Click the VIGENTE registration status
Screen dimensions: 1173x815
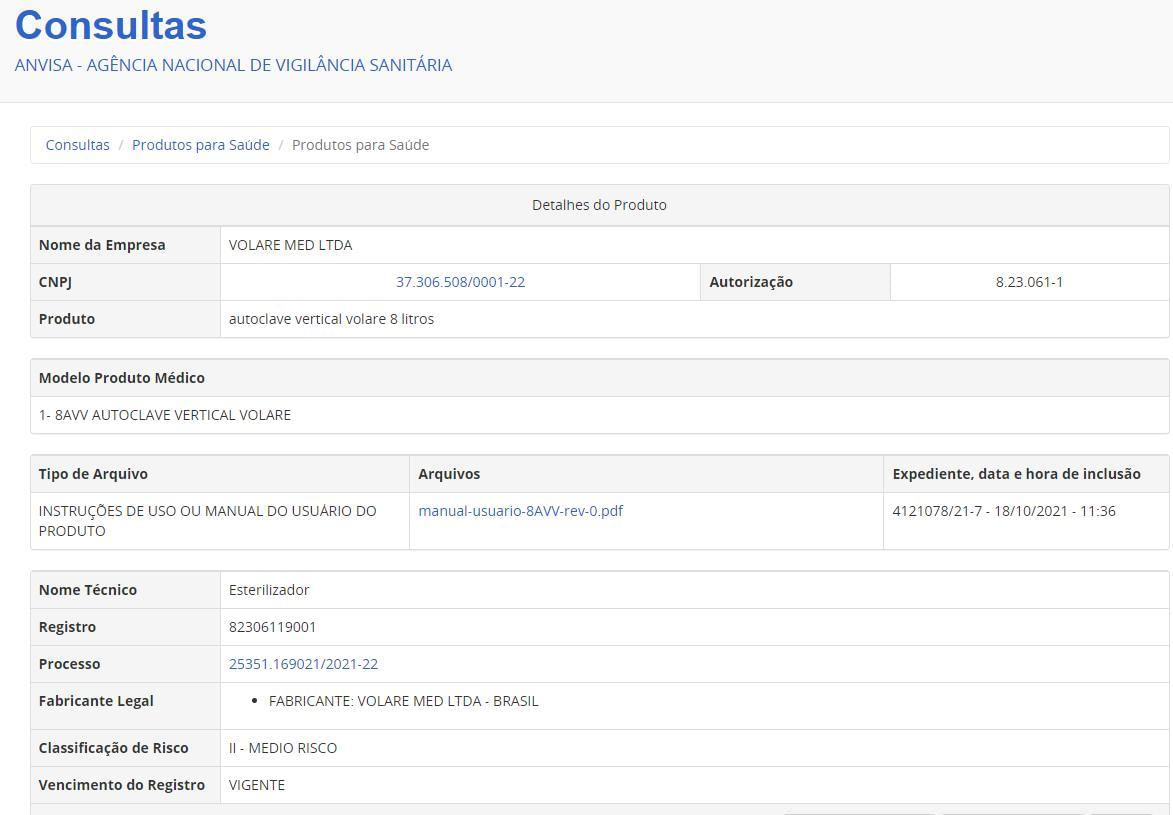coord(257,785)
